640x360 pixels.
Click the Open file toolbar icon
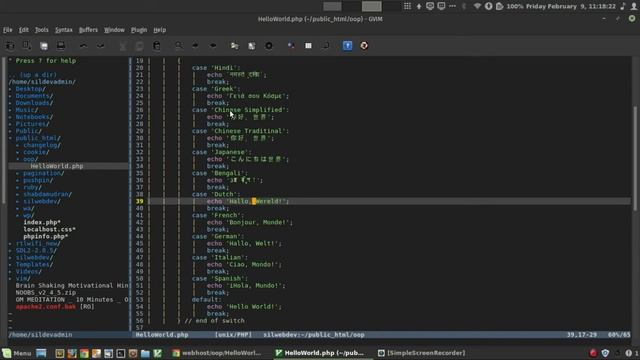point(10,46)
